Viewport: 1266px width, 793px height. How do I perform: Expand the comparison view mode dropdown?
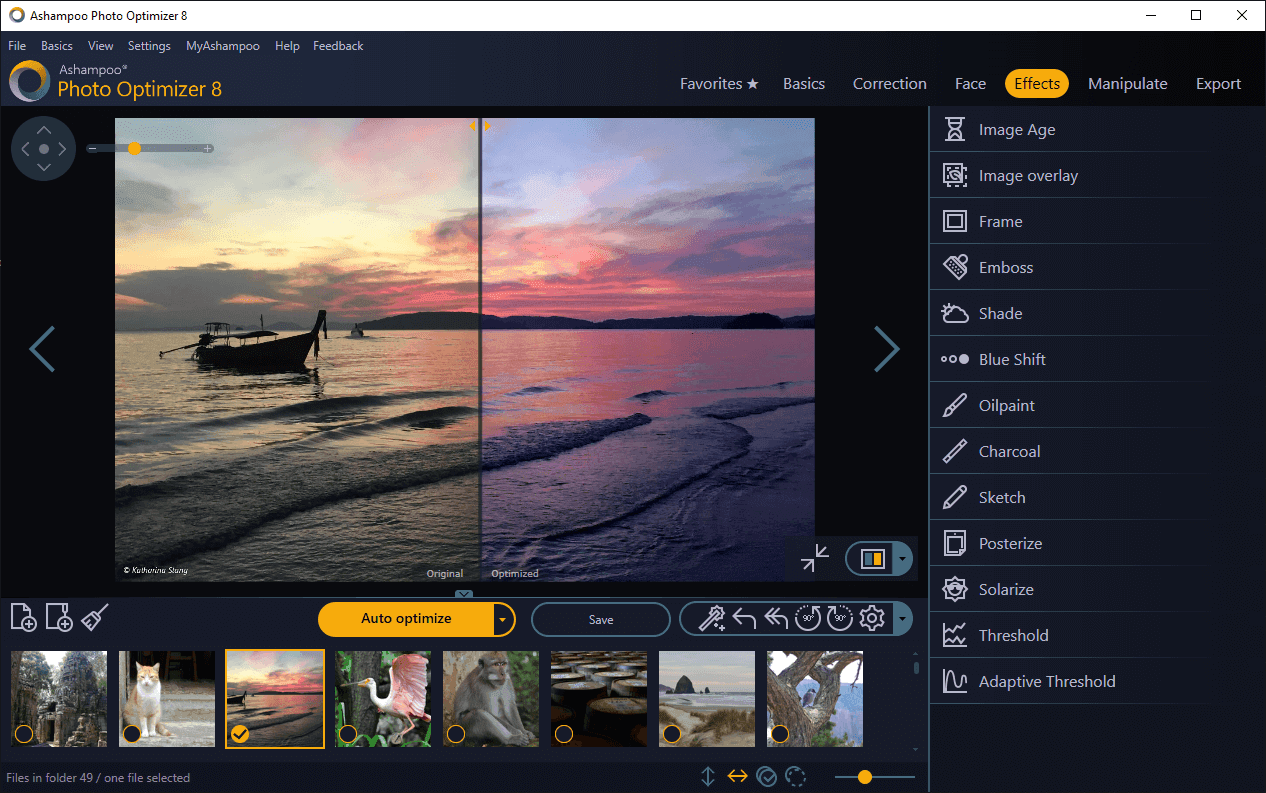pos(901,558)
